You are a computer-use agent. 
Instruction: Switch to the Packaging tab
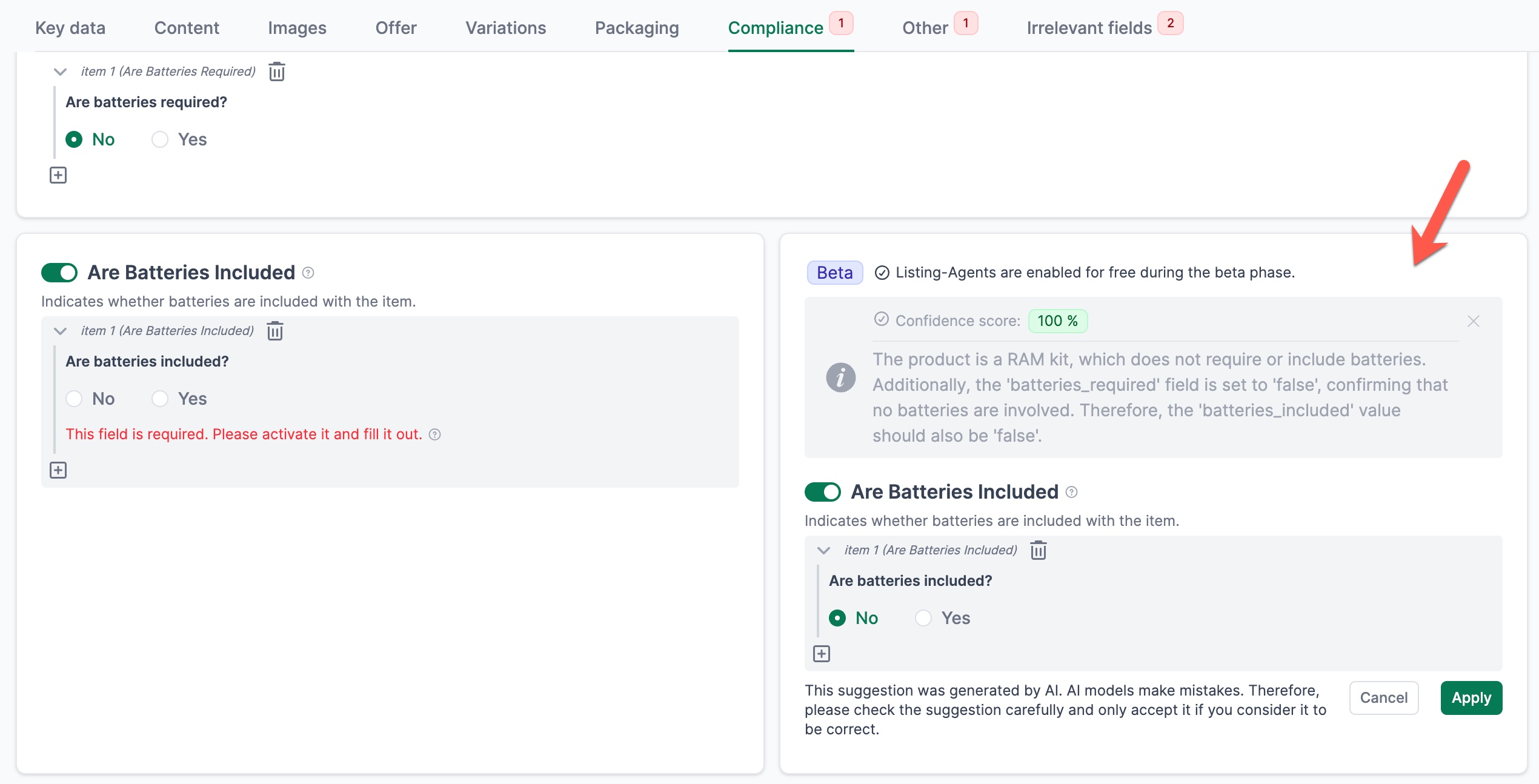tap(637, 28)
